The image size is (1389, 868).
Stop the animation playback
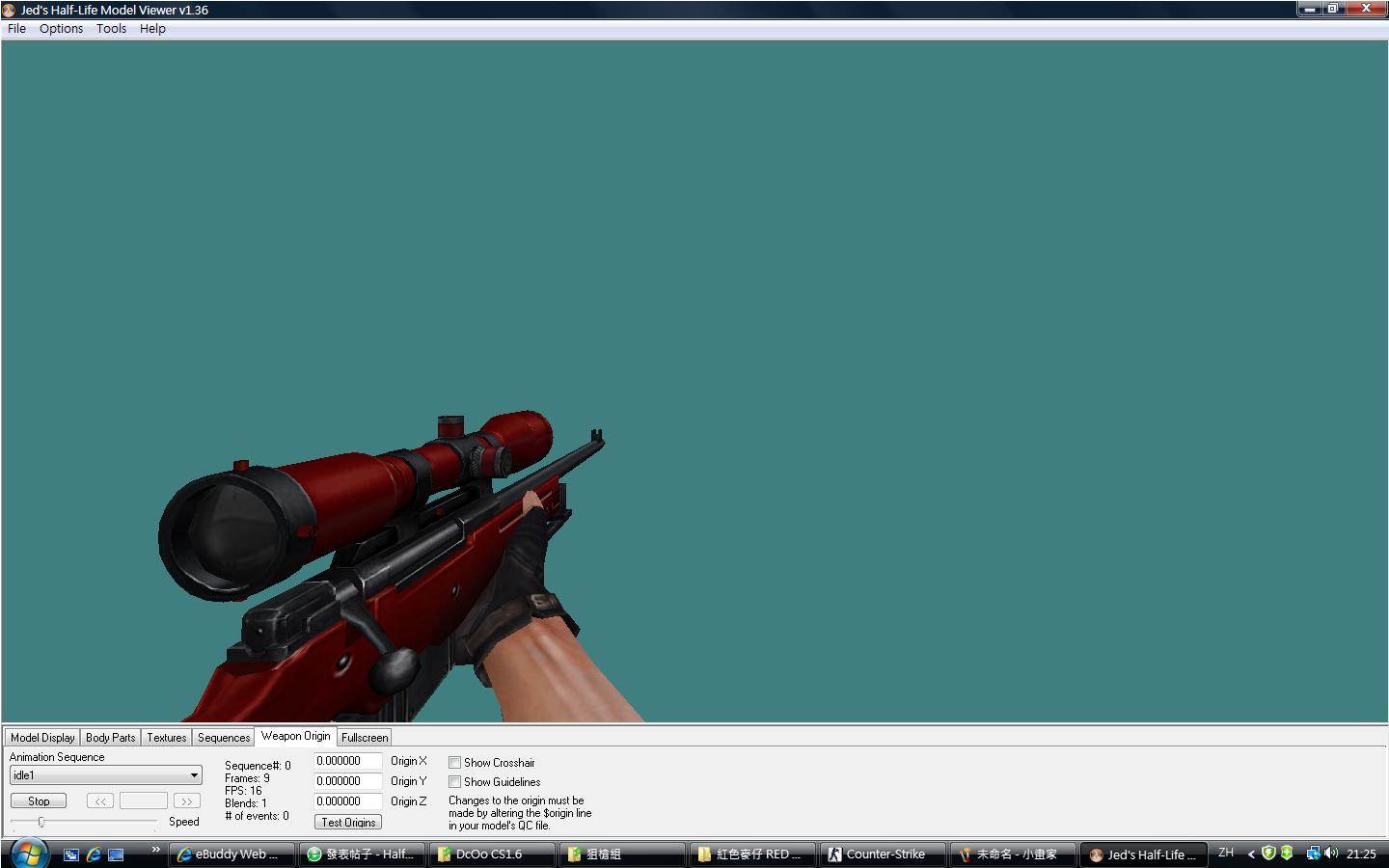point(39,801)
